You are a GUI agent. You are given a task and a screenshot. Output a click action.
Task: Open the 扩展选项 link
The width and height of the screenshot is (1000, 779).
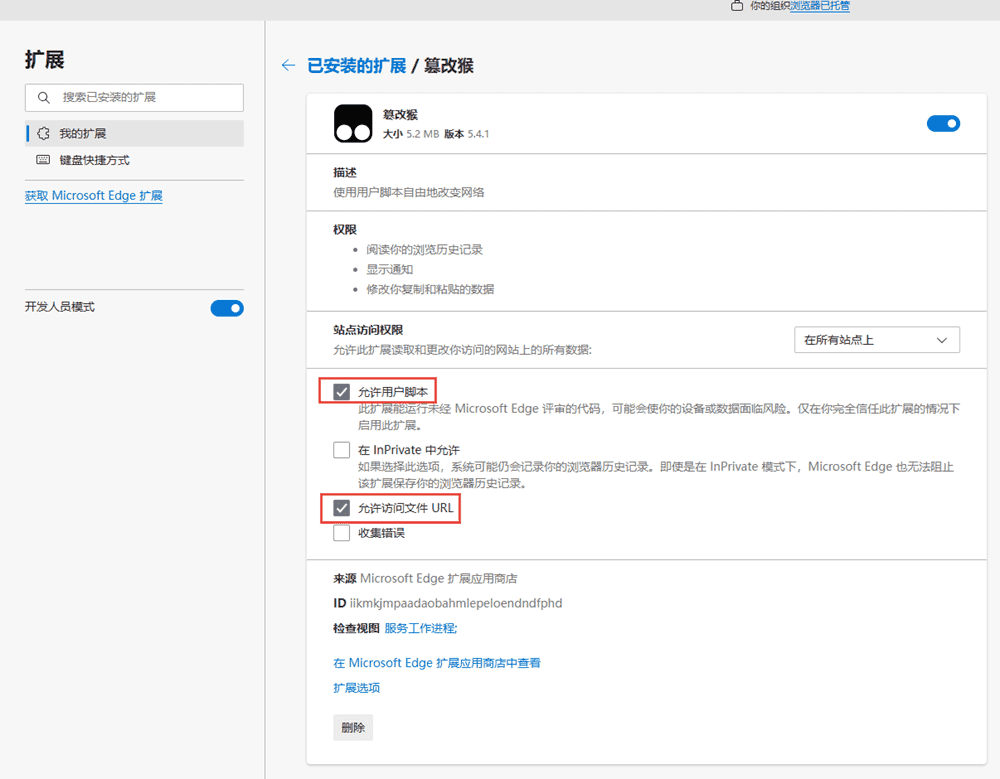point(356,688)
